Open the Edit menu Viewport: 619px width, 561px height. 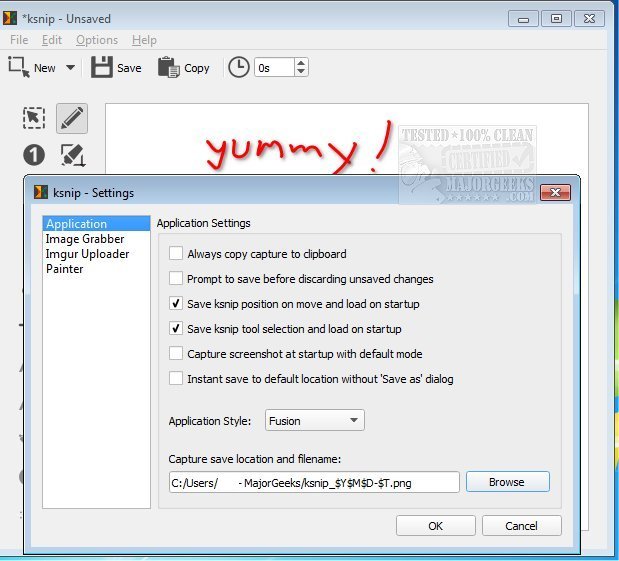tap(52, 40)
